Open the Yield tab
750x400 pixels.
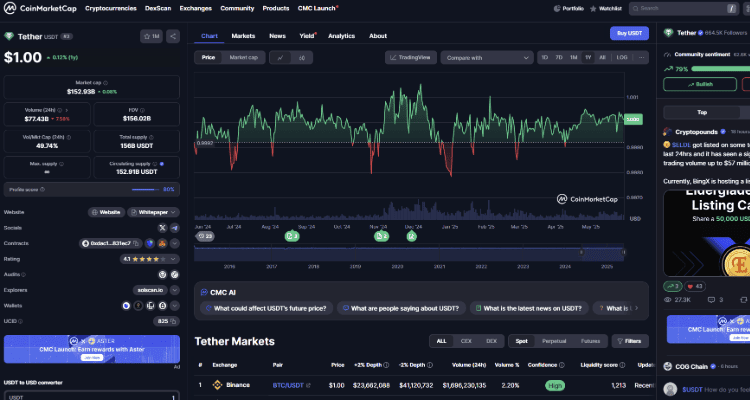[307, 36]
